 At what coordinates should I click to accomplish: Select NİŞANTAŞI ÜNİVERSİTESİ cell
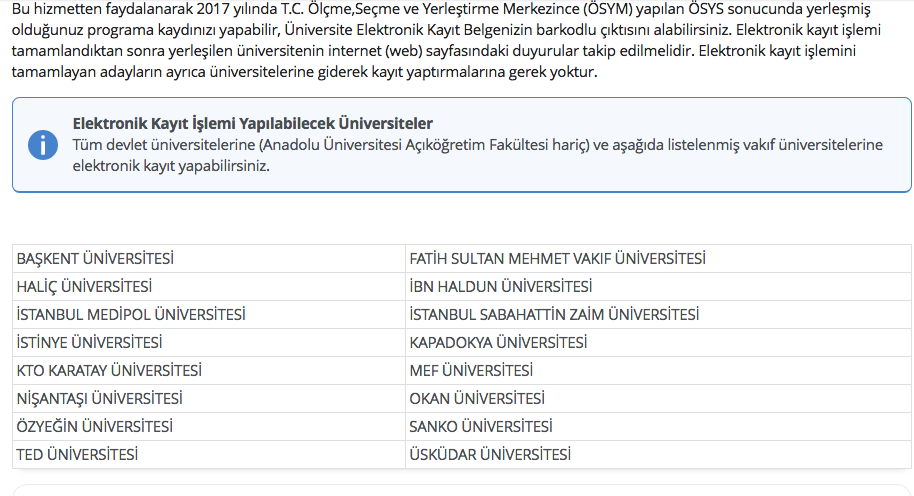point(209,398)
